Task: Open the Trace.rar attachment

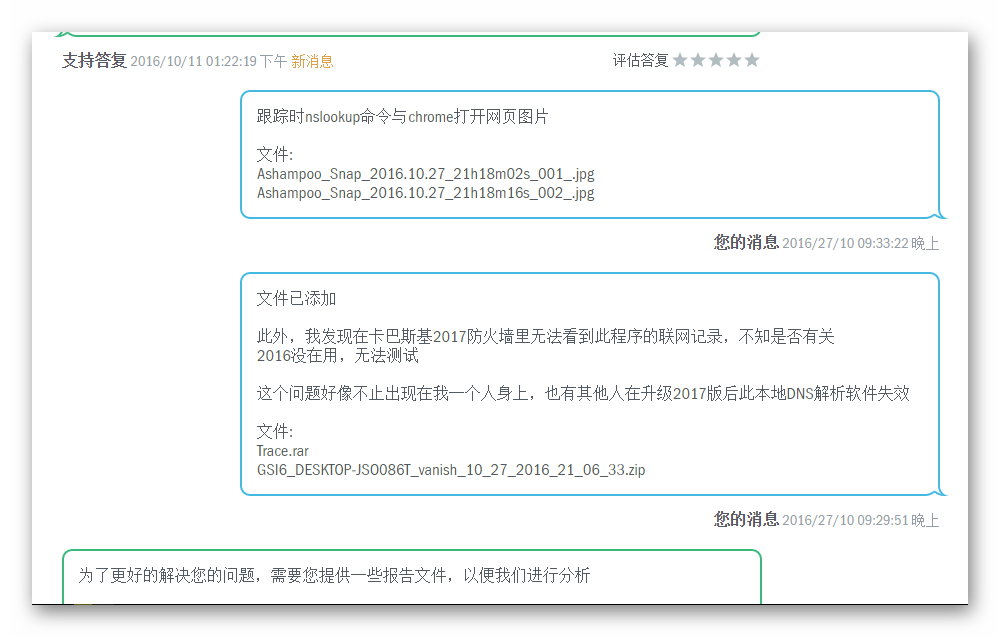Action: [x=283, y=451]
